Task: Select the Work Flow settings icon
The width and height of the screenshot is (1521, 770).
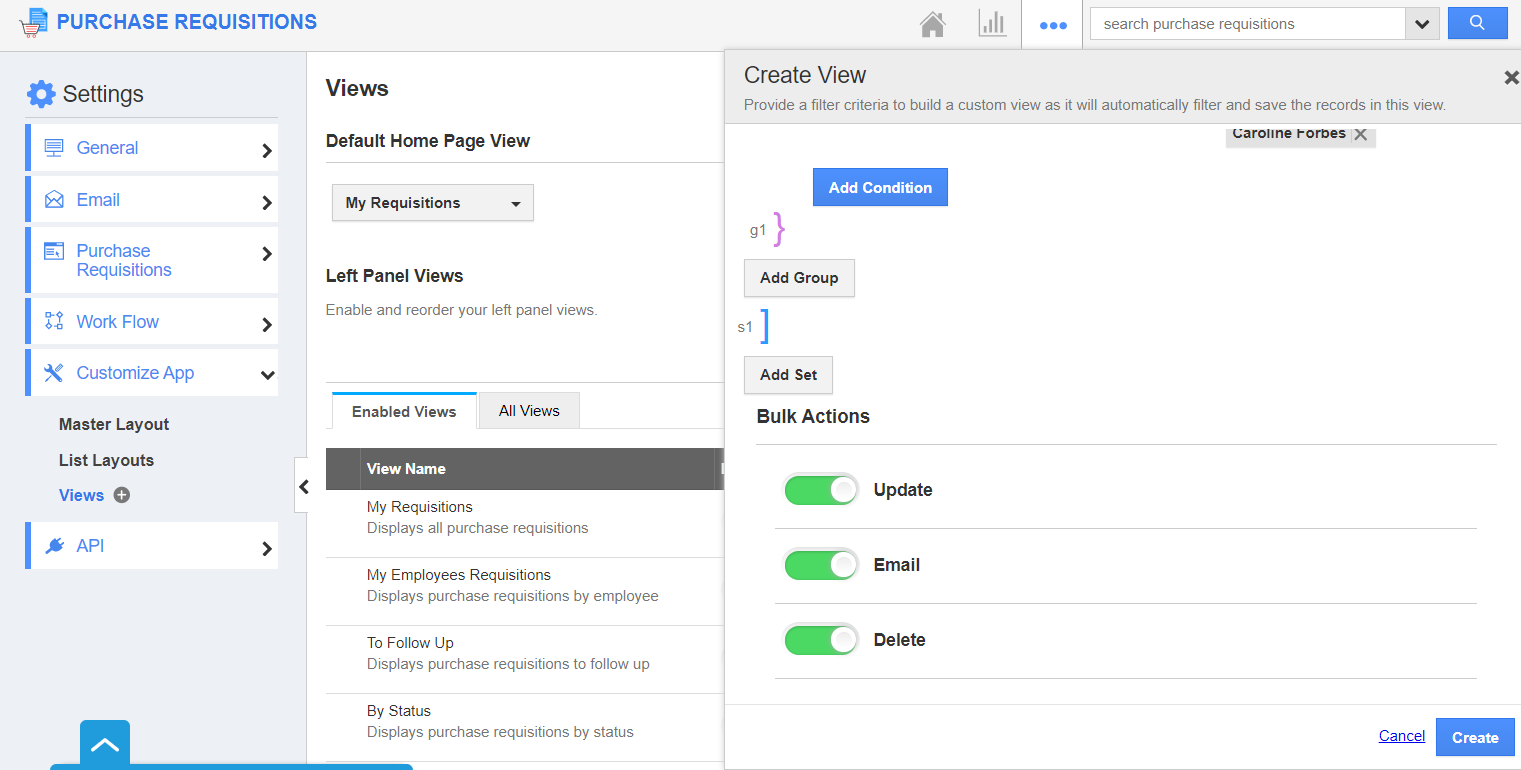Action: click(x=52, y=321)
